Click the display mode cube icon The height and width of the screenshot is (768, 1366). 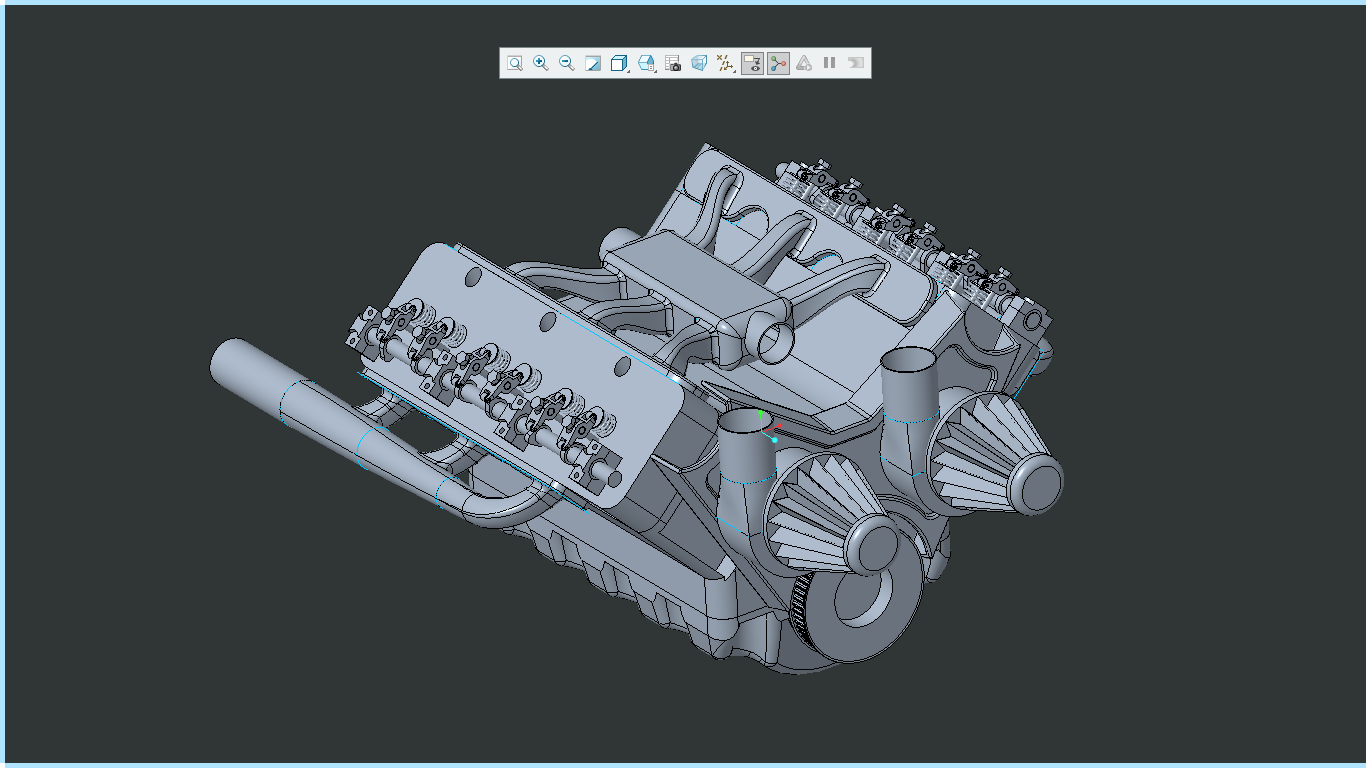[x=619, y=62]
